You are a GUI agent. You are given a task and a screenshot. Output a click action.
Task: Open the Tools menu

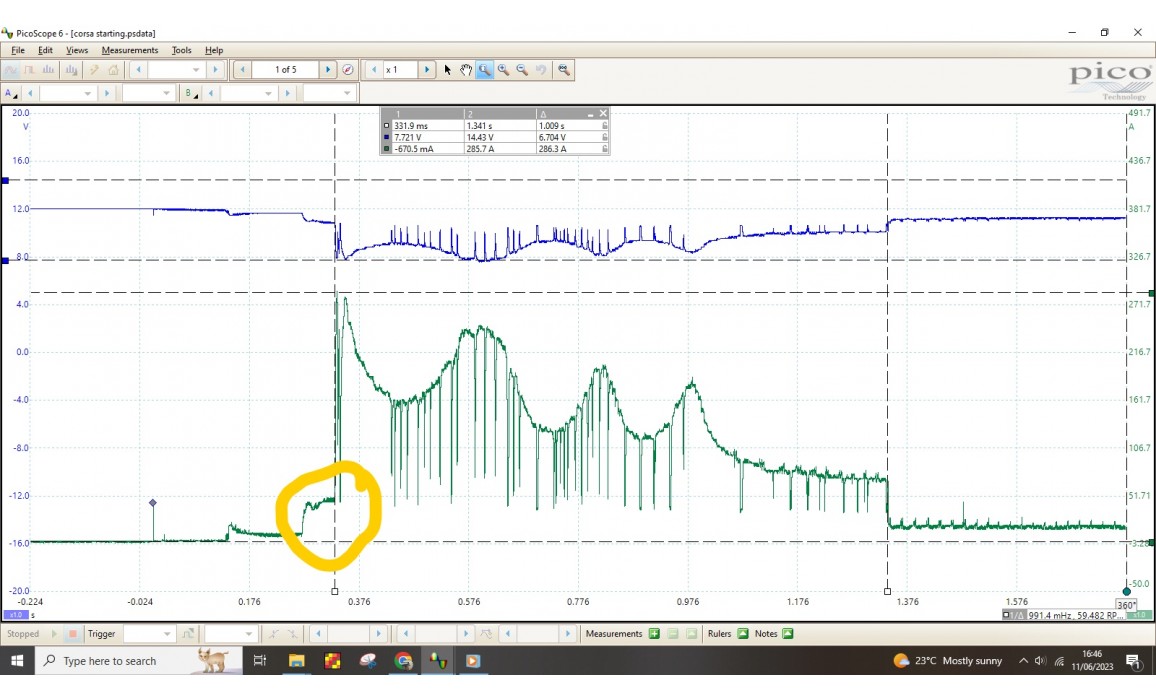point(181,50)
